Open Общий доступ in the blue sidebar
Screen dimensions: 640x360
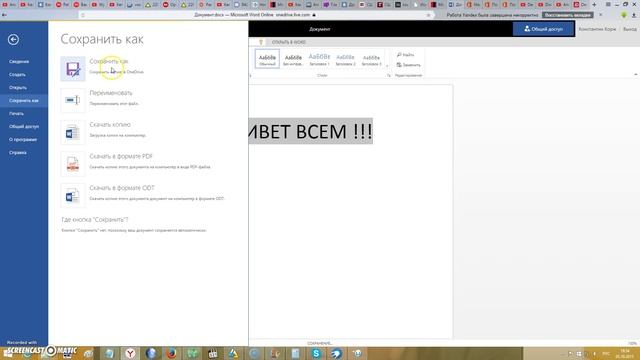(x=24, y=127)
